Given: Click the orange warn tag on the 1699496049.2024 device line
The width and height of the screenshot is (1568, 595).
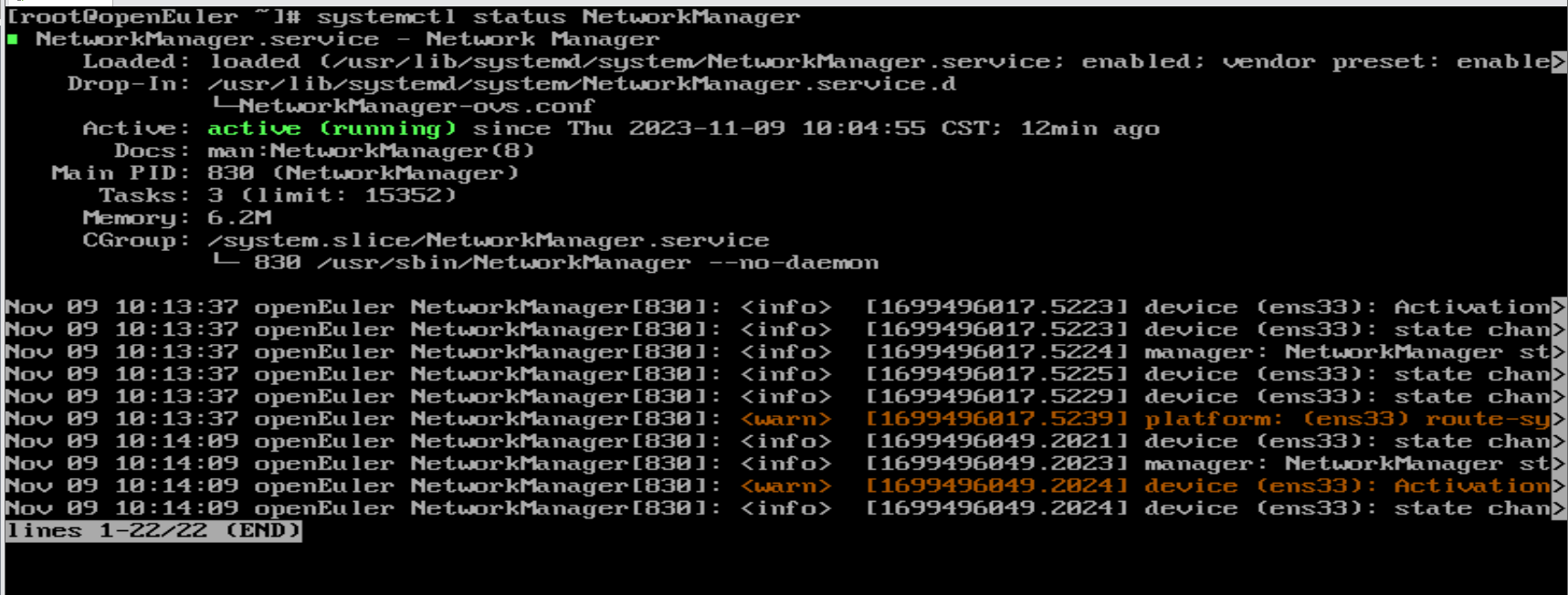Looking at the screenshot, I should point(786,486).
